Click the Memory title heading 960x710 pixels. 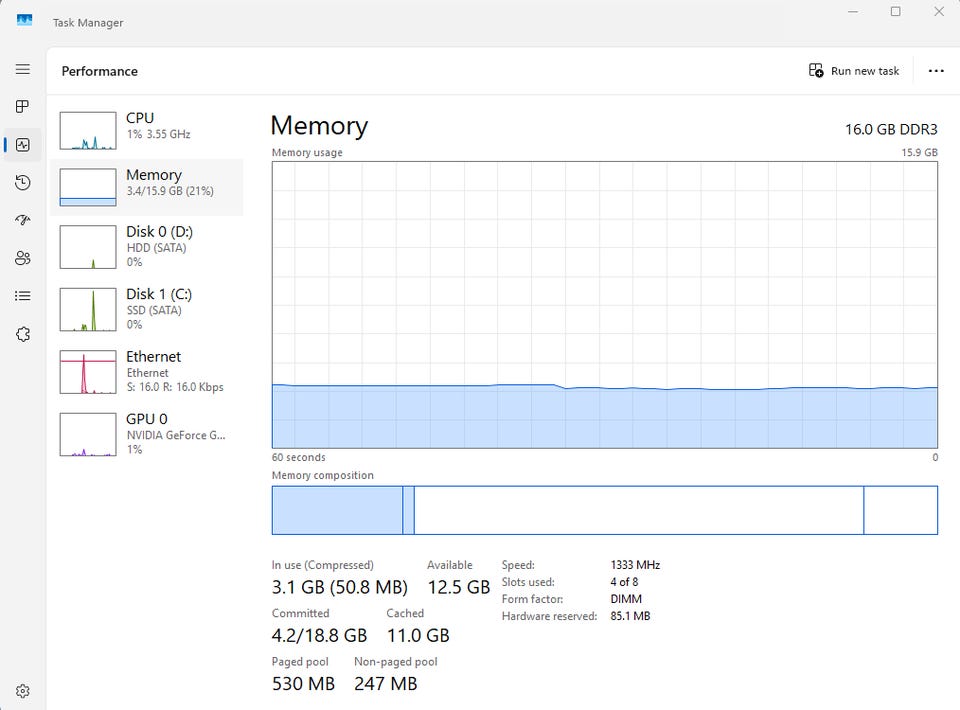coord(319,125)
